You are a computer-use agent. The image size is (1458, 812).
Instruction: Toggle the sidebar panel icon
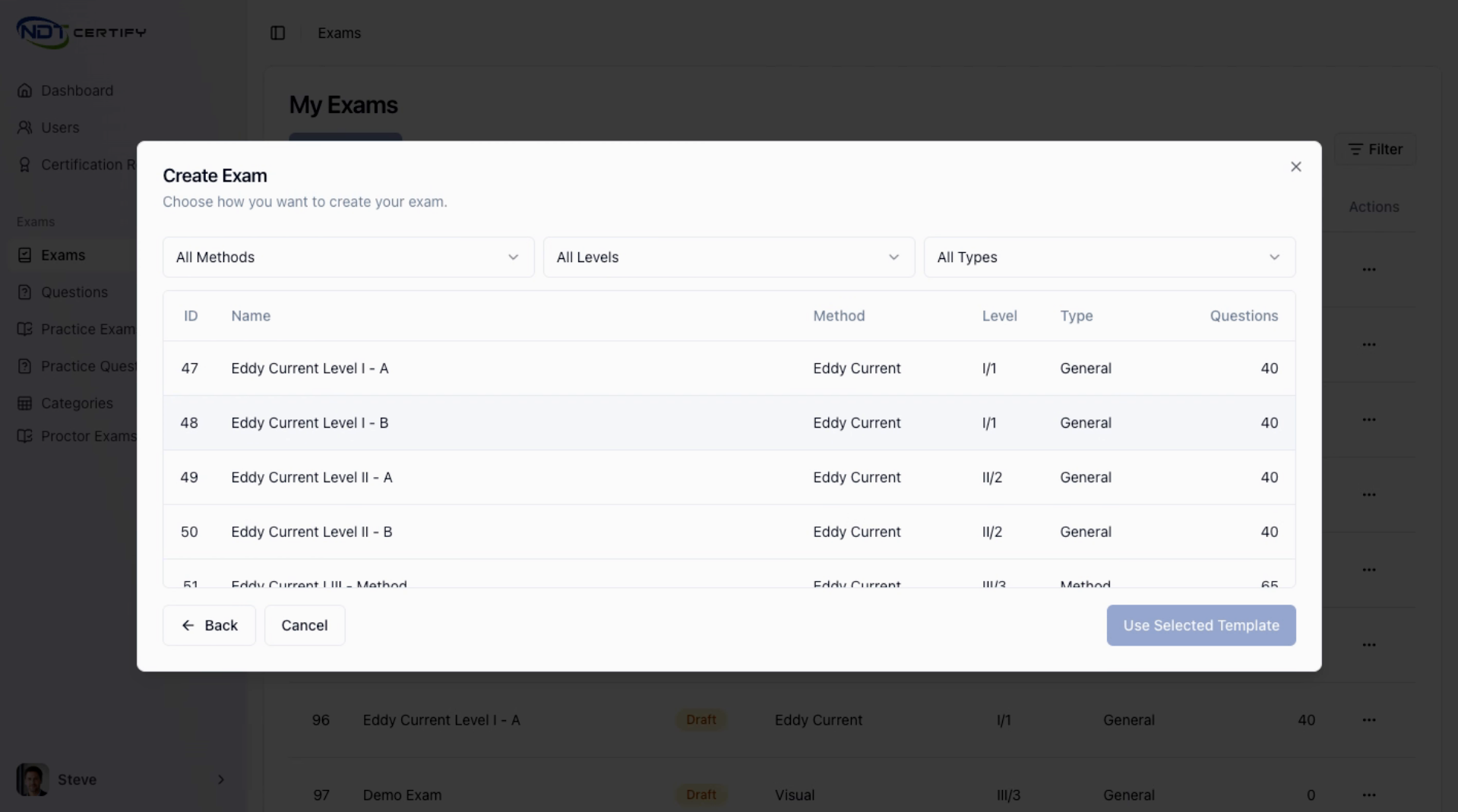click(x=277, y=33)
